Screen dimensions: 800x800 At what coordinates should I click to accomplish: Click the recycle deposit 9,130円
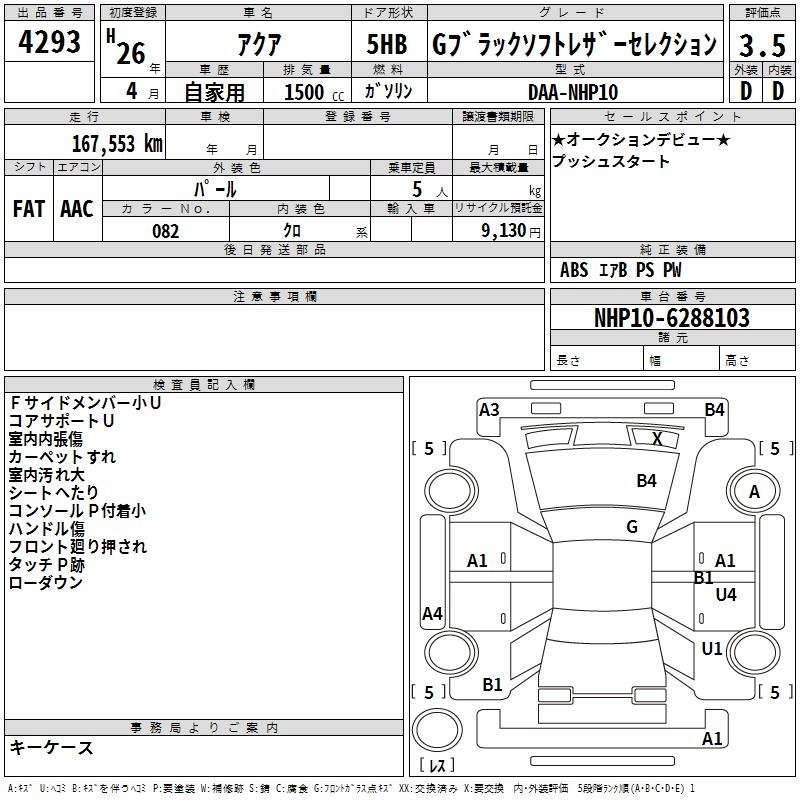[x=510, y=231]
